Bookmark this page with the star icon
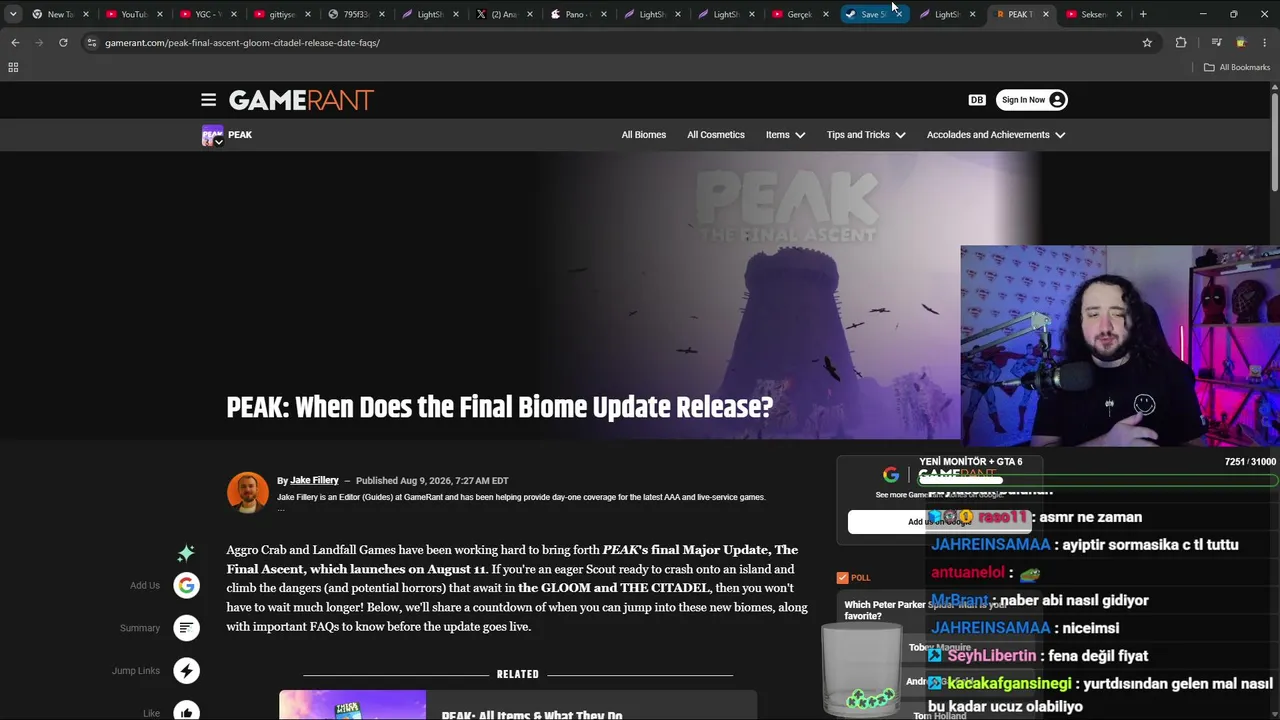The width and height of the screenshot is (1280, 720). (1147, 43)
